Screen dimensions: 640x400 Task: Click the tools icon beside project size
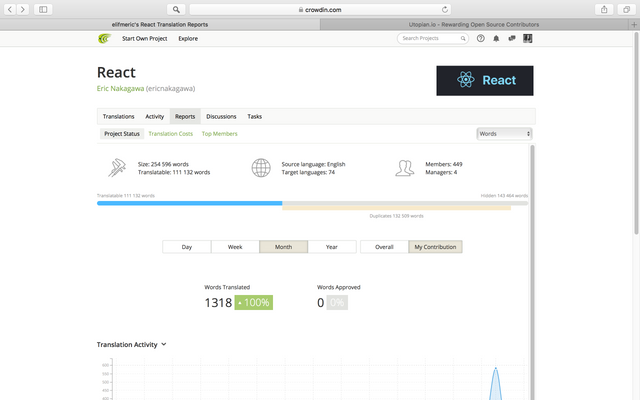click(117, 168)
